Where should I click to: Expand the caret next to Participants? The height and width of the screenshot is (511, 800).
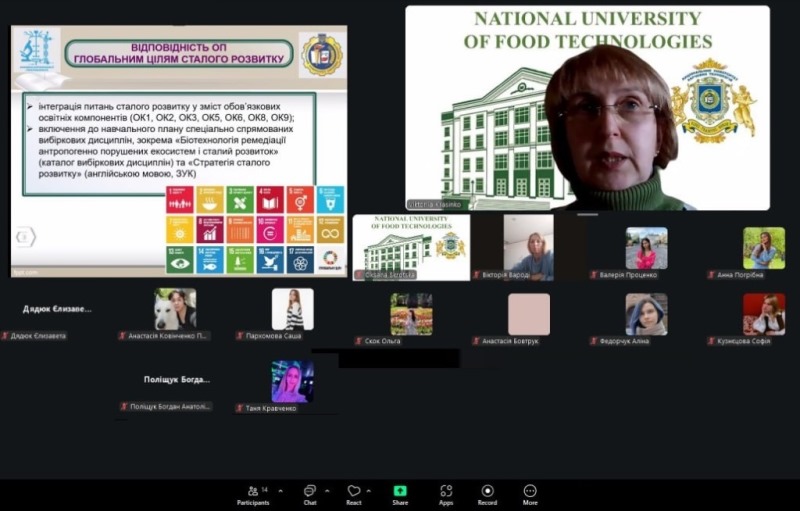pyautogui.click(x=281, y=491)
